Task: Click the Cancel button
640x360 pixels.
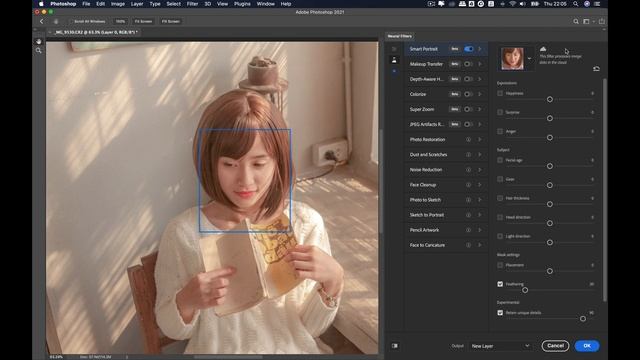Action: (555, 346)
